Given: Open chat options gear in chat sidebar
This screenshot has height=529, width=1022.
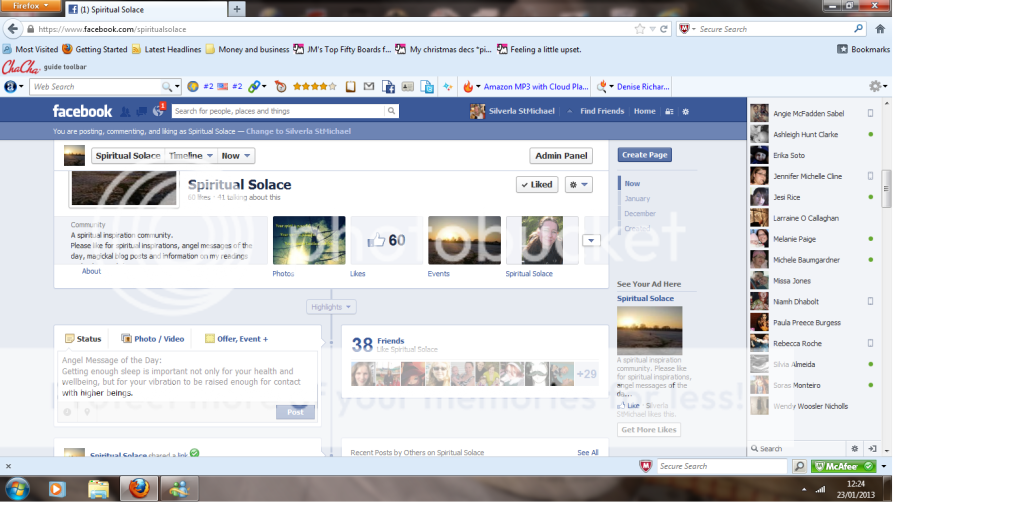Looking at the screenshot, I should 854,448.
